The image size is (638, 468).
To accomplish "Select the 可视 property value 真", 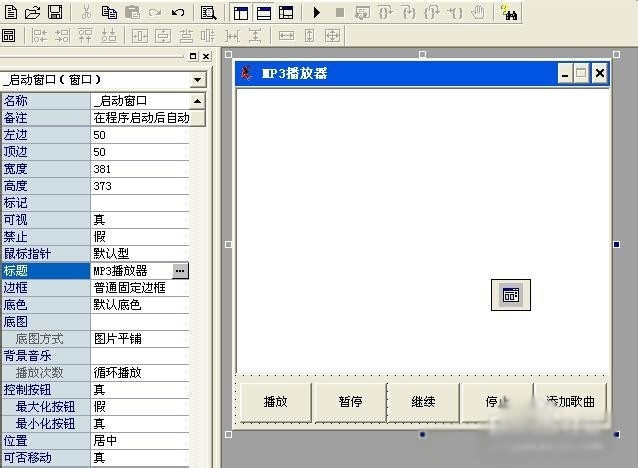I will pyautogui.click(x=140, y=220).
